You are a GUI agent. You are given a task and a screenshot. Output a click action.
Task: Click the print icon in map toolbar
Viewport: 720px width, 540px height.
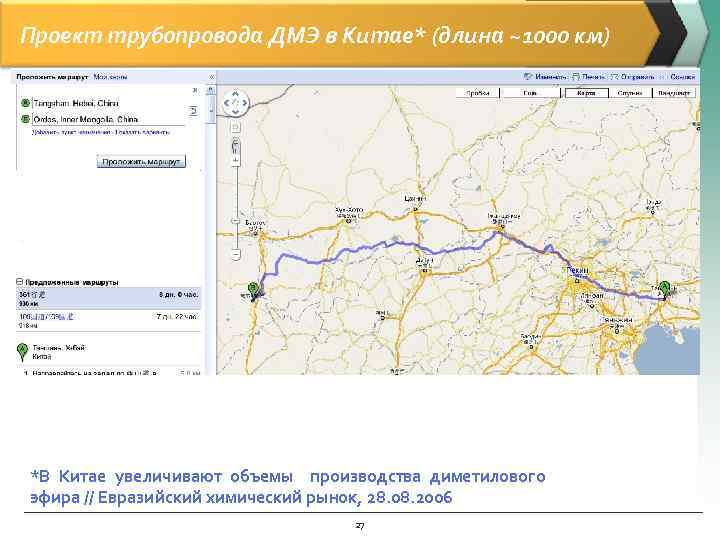coord(576,77)
